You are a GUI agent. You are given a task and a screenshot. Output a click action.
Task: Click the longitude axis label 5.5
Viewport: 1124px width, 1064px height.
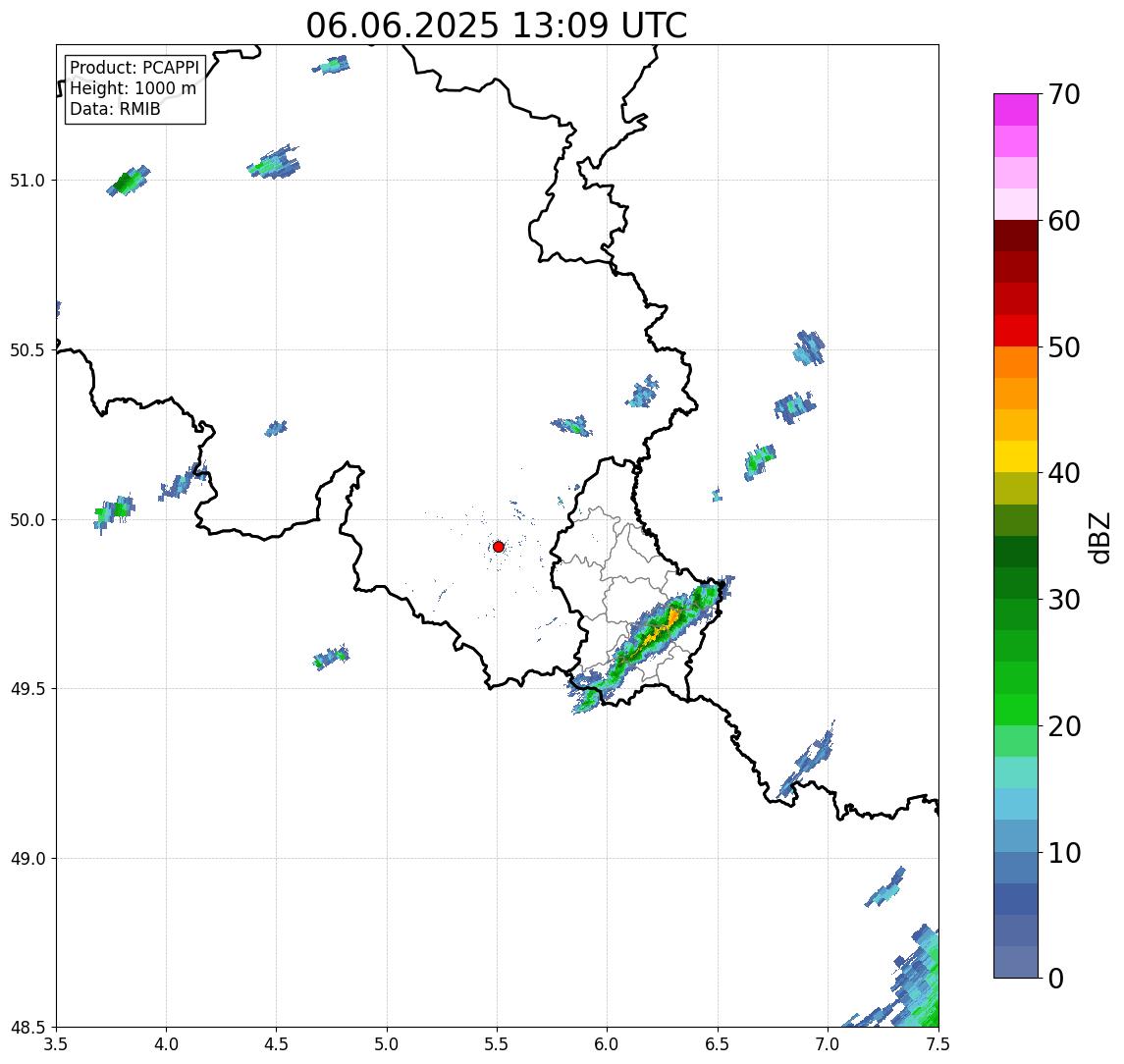coord(498,1044)
